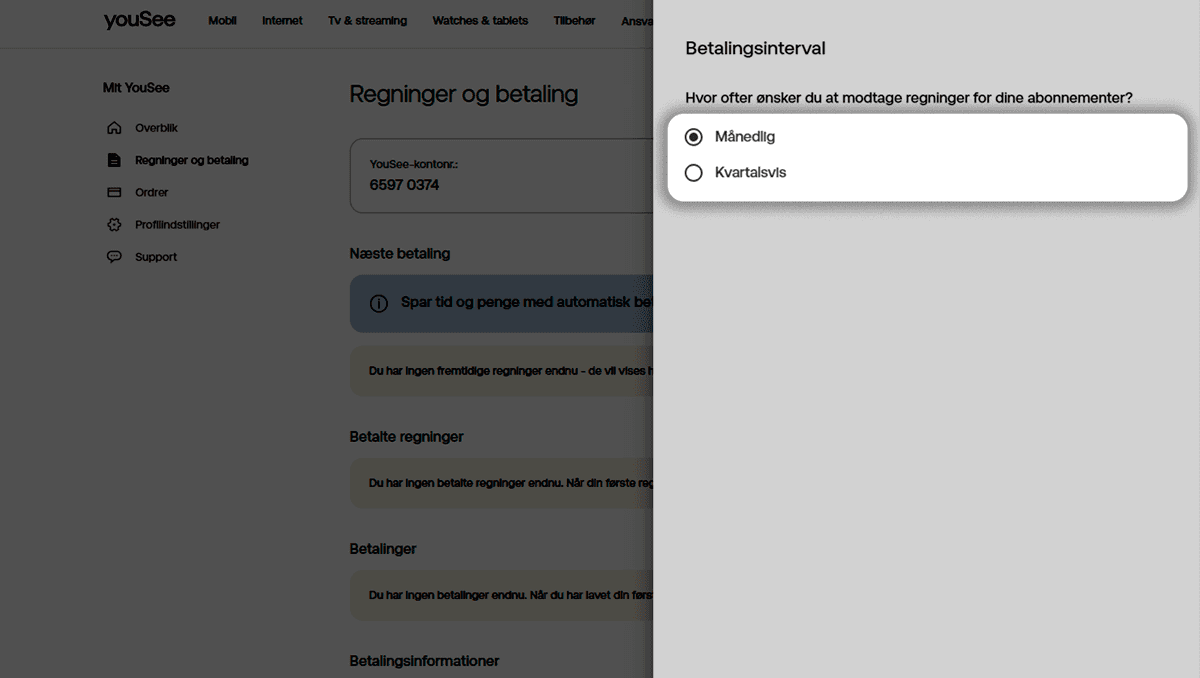
Task: Click the Ordrer payment card icon
Action: [x=115, y=192]
